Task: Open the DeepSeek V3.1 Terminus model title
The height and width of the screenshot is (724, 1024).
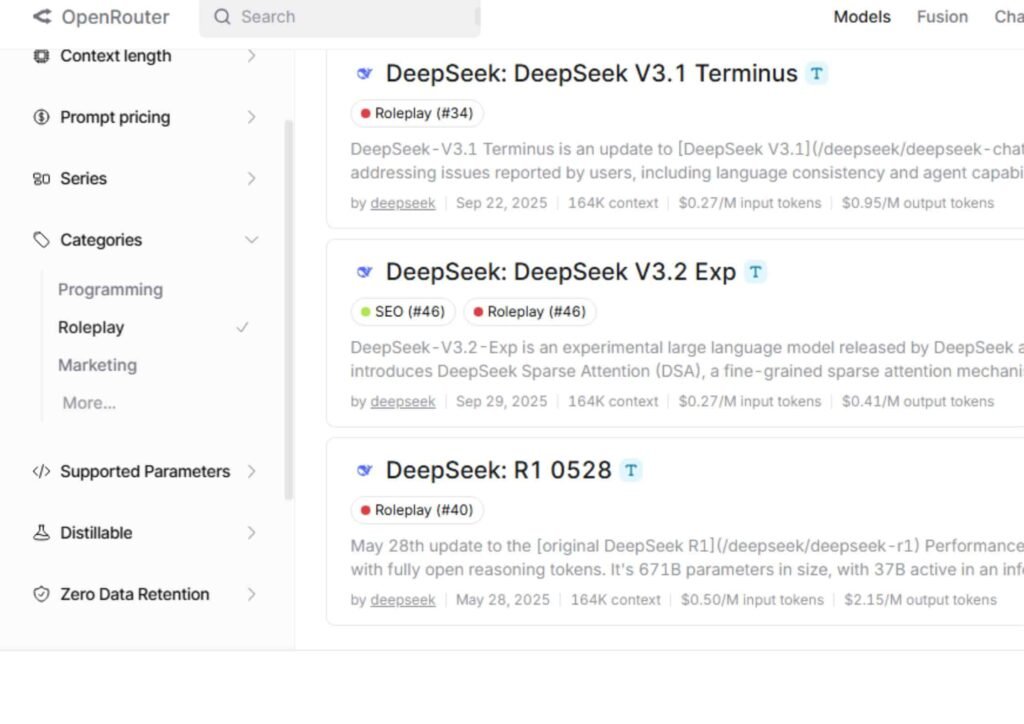Action: coord(592,73)
